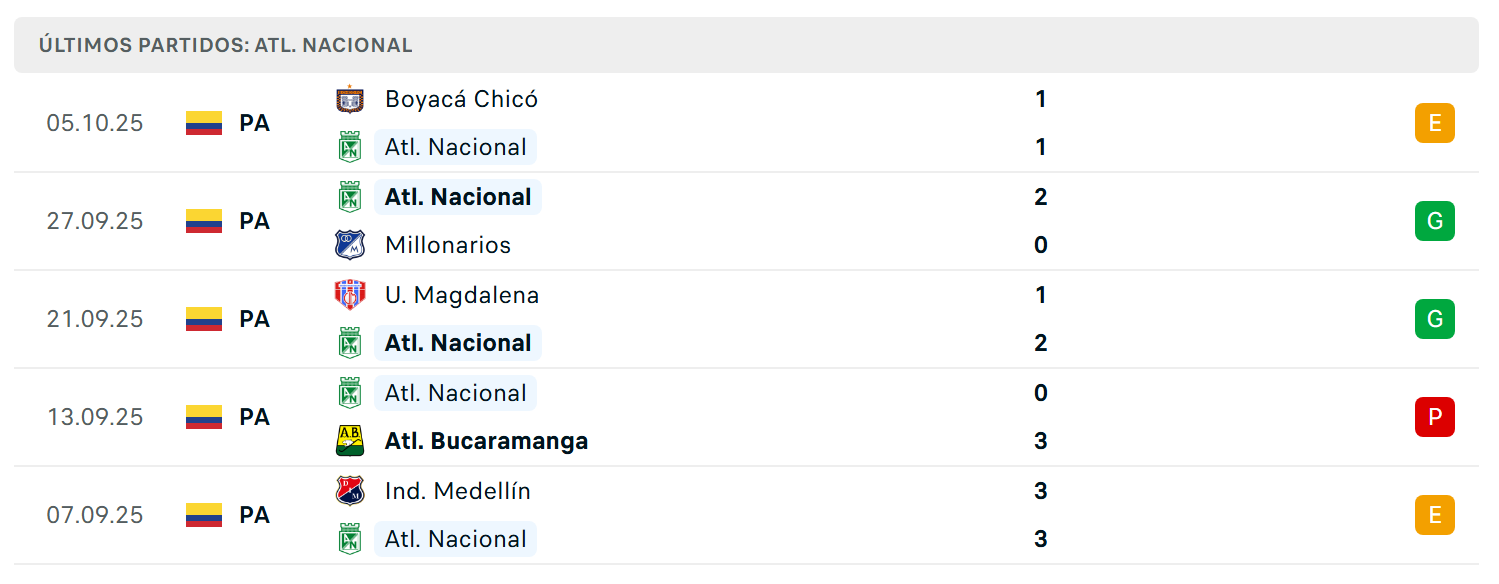Click Colombia flag in 27.09.25 row
This screenshot has height=584, width=1499.
click(204, 221)
